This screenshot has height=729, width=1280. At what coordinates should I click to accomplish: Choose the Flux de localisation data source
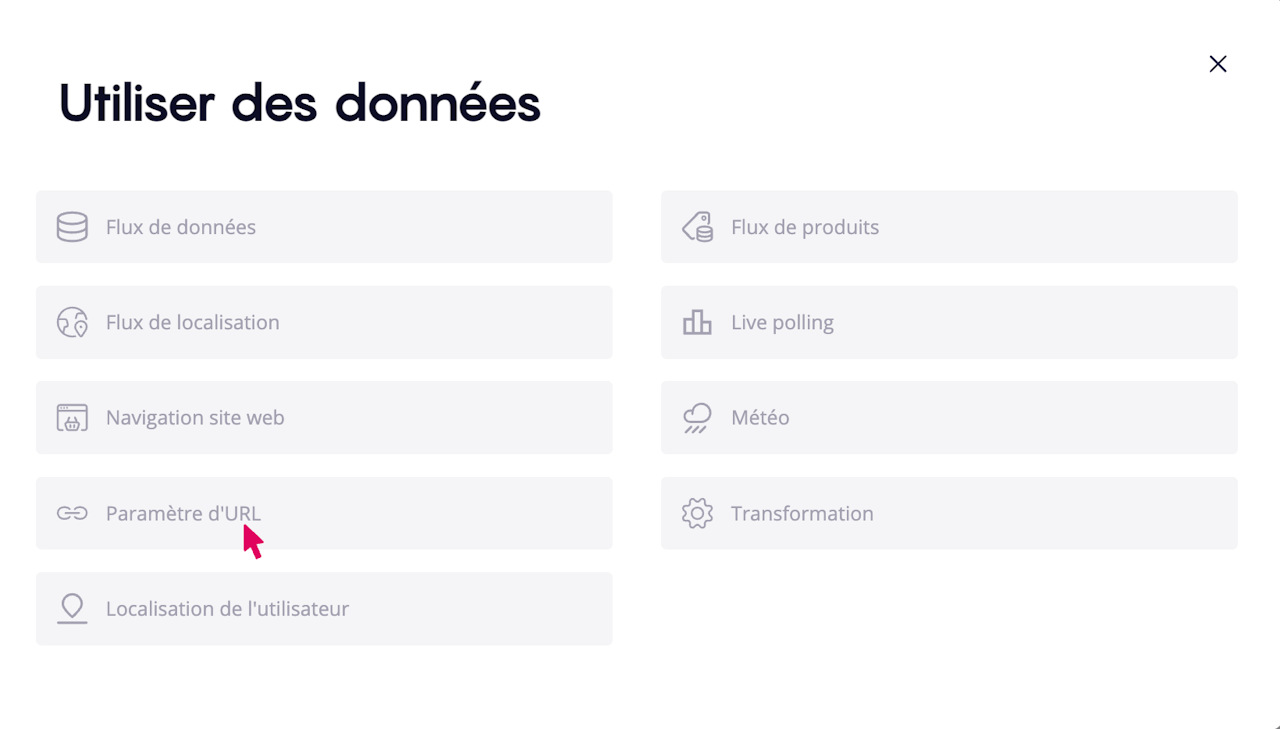coord(324,323)
